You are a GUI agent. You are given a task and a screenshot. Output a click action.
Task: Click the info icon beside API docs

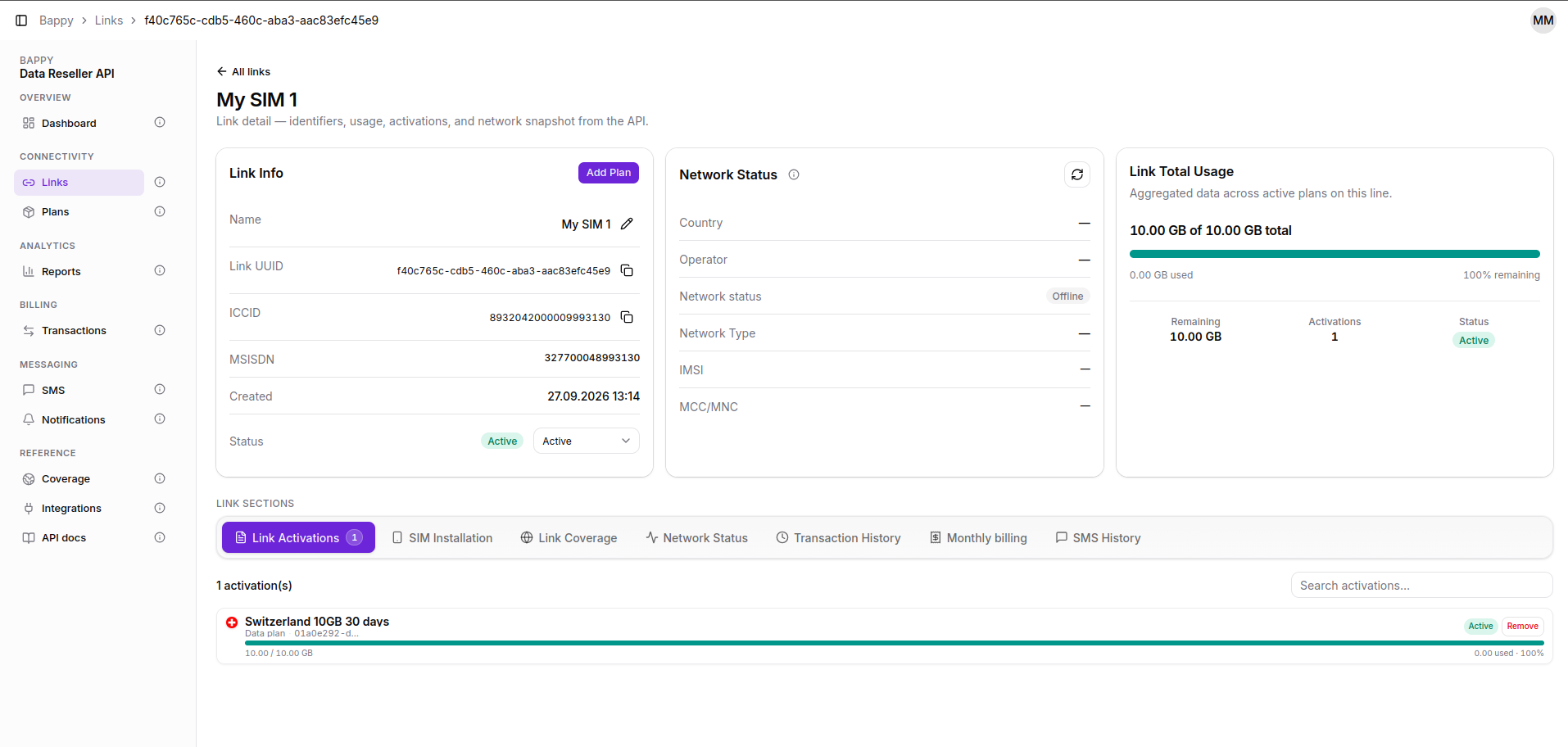(160, 537)
